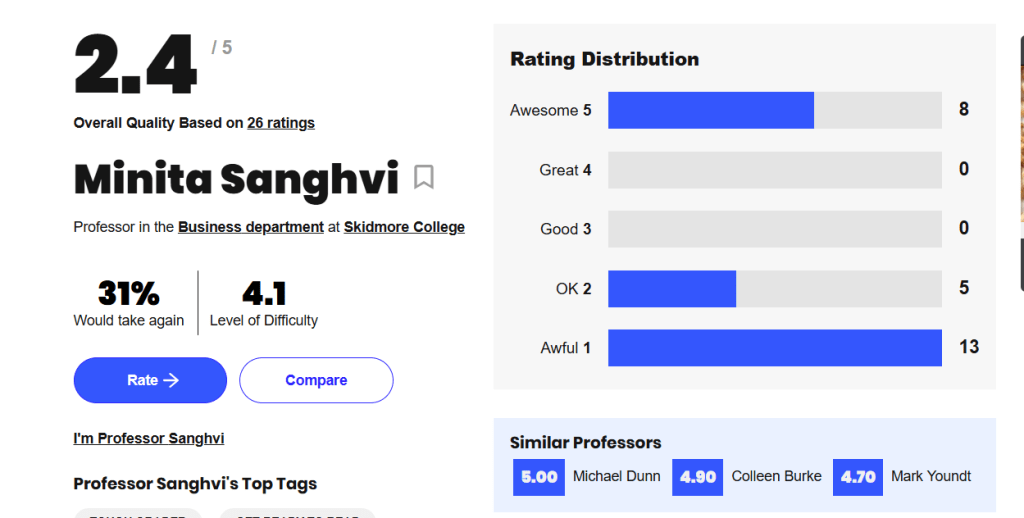Image resolution: width=1024 pixels, height=518 pixels.
Task: Open the 26 ratings link
Action: (x=281, y=123)
